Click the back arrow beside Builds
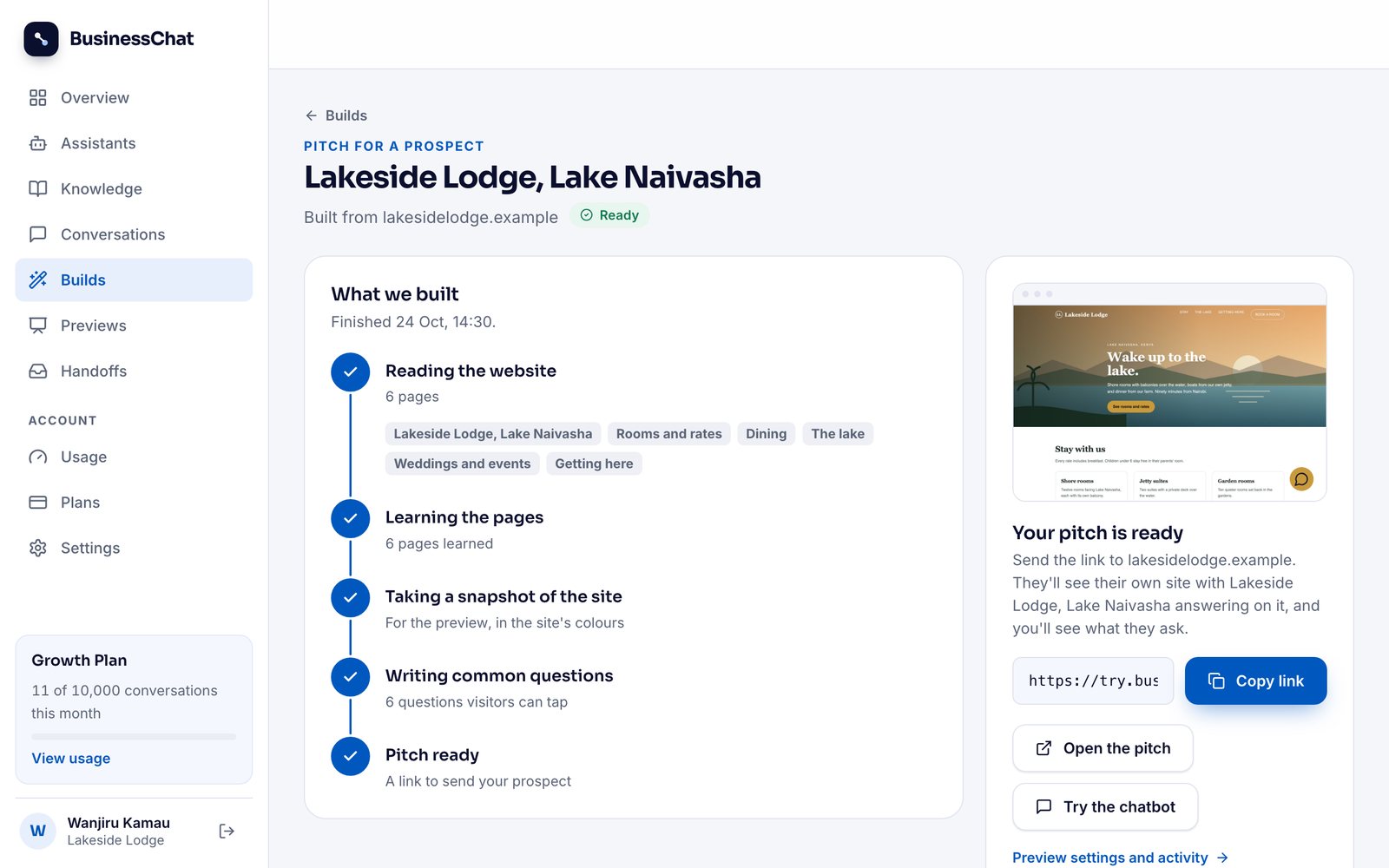The width and height of the screenshot is (1389, 868). [x=311, y=115]
